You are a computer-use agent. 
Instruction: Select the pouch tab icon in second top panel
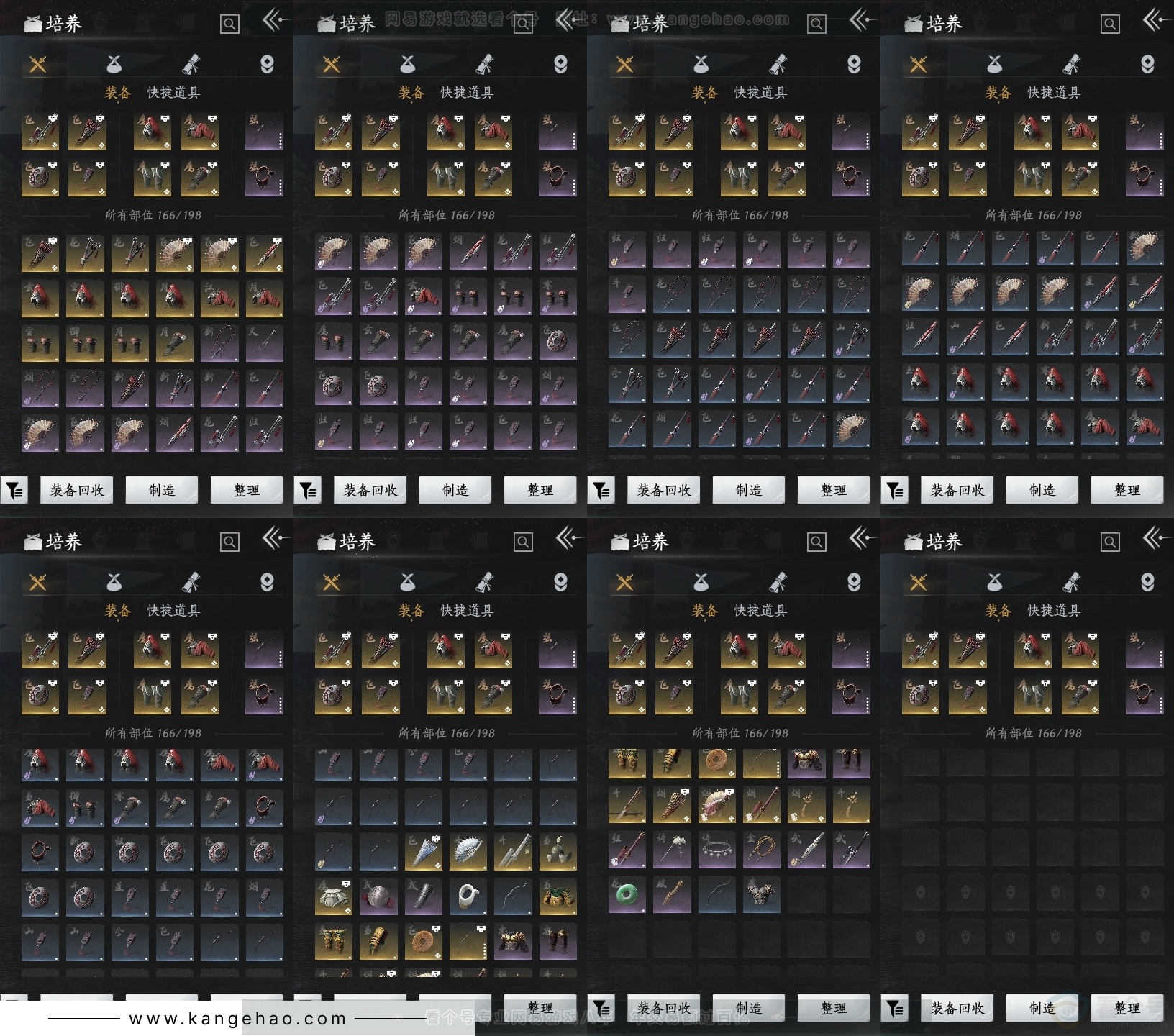coord(408,65)
